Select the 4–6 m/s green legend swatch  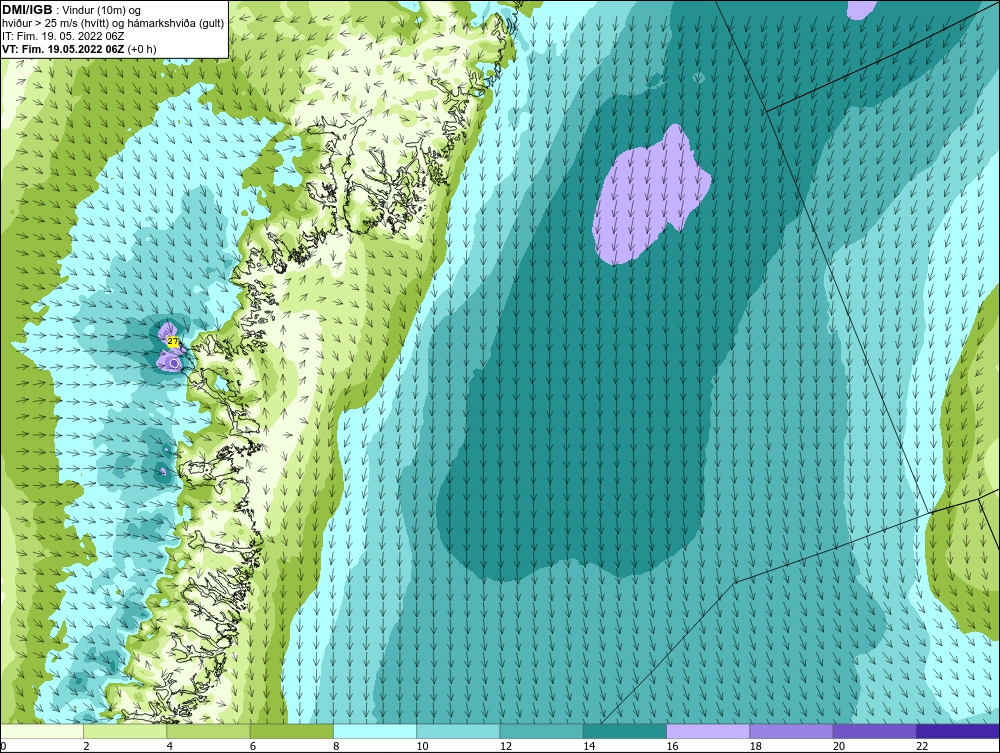pos(209,731)
